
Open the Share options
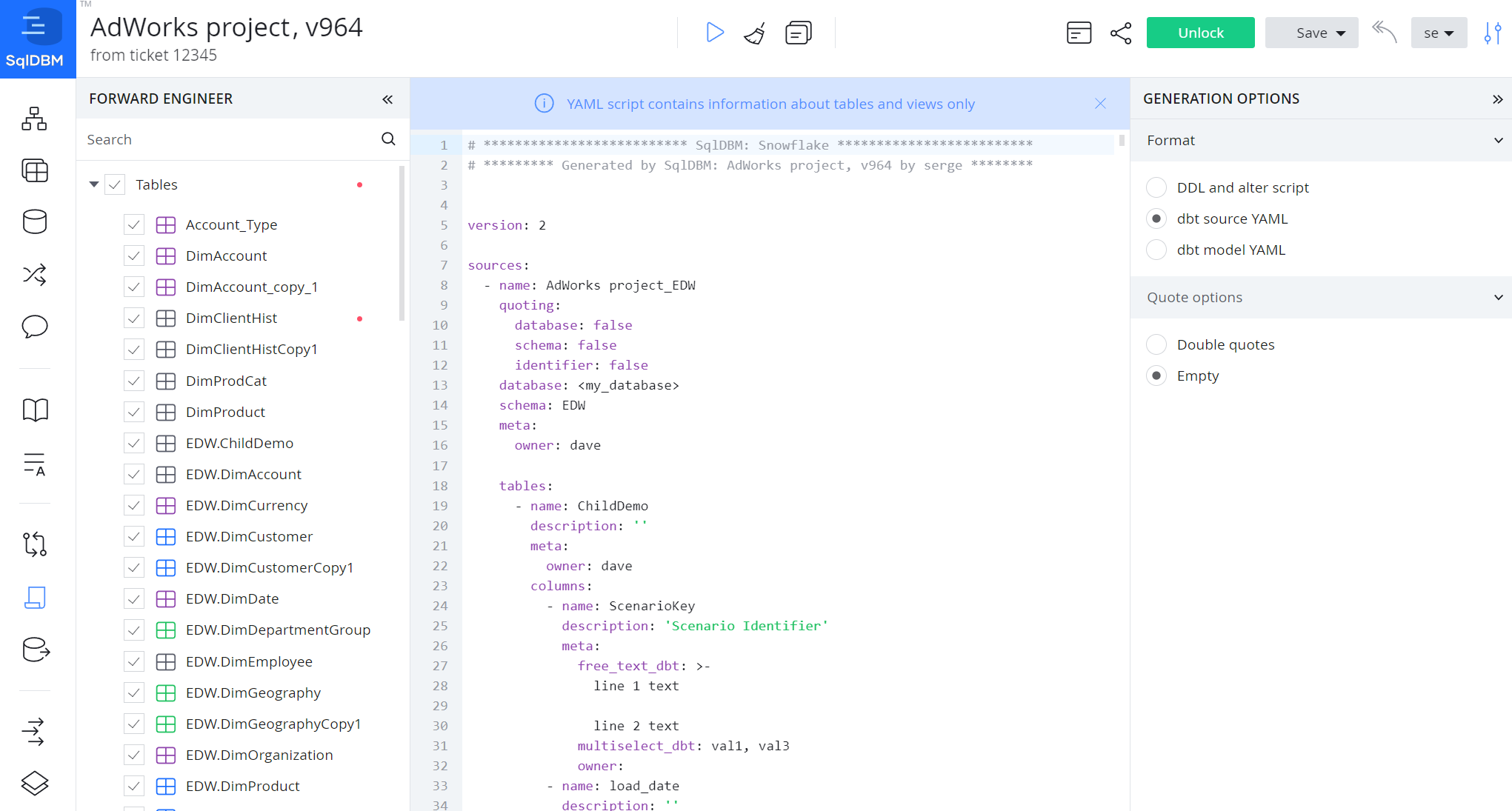coord(1121,33)
